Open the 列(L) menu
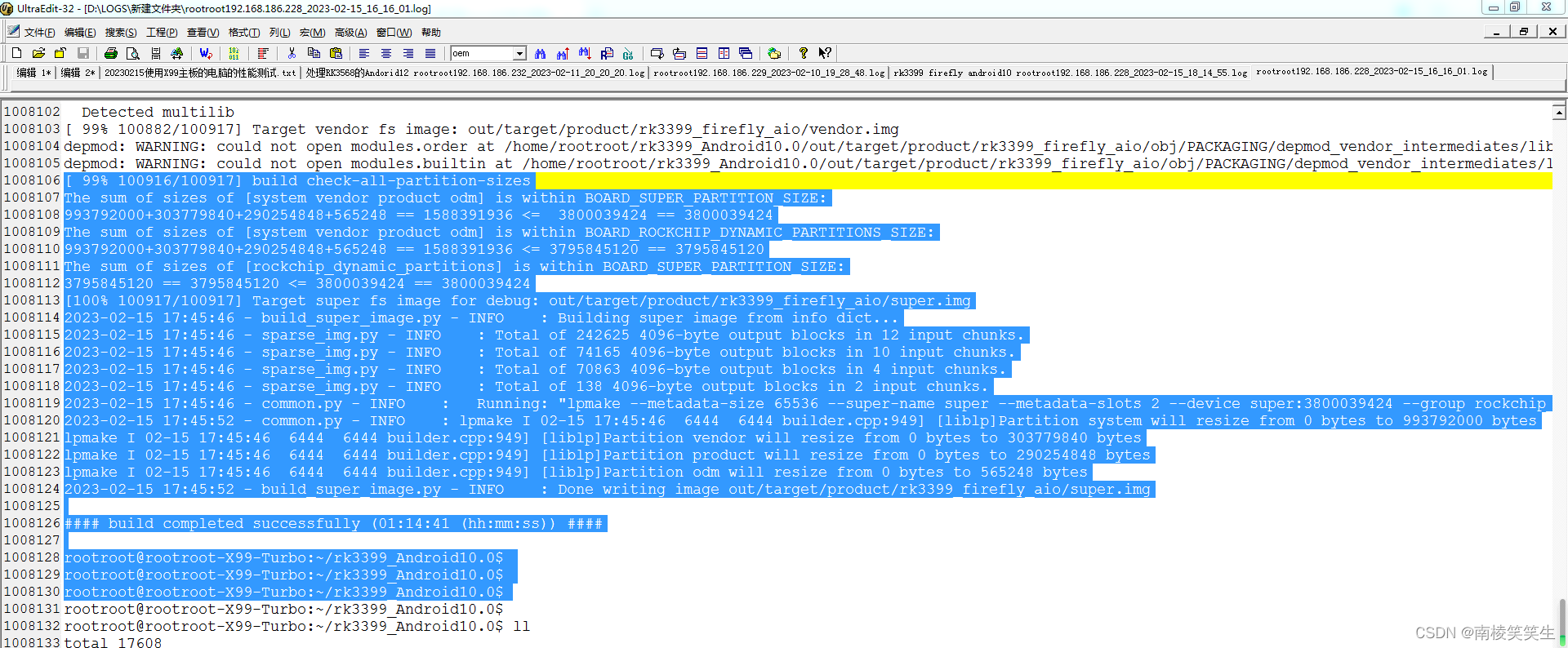The height and width of the screenshot is (648, 1568). [279, 33]
